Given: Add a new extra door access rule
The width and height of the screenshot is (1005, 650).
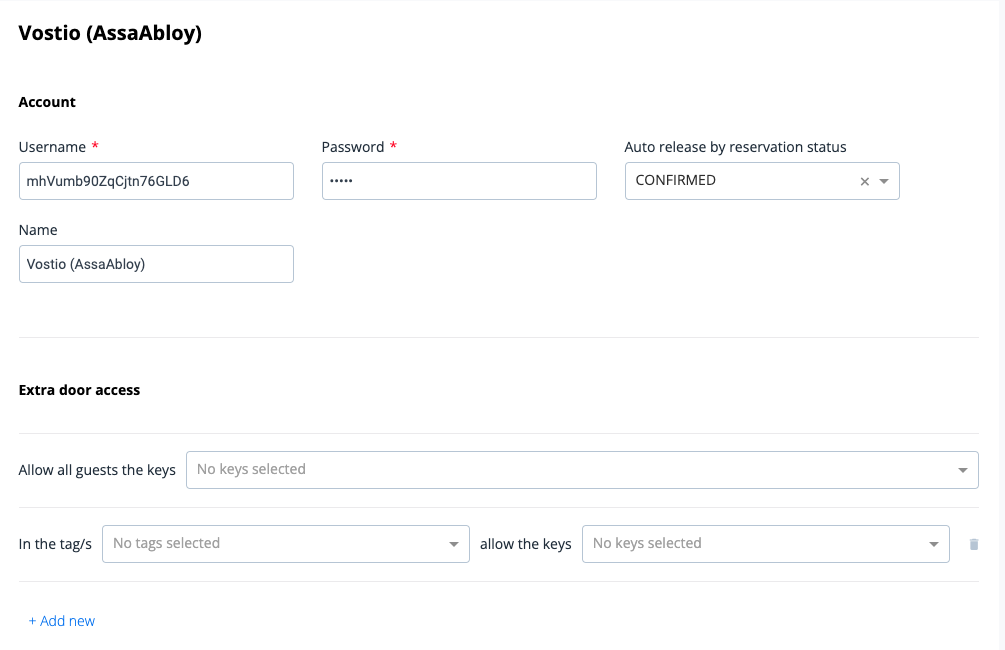Looking at the screenshot, I should pyautogui.click(x=62, y=621).
